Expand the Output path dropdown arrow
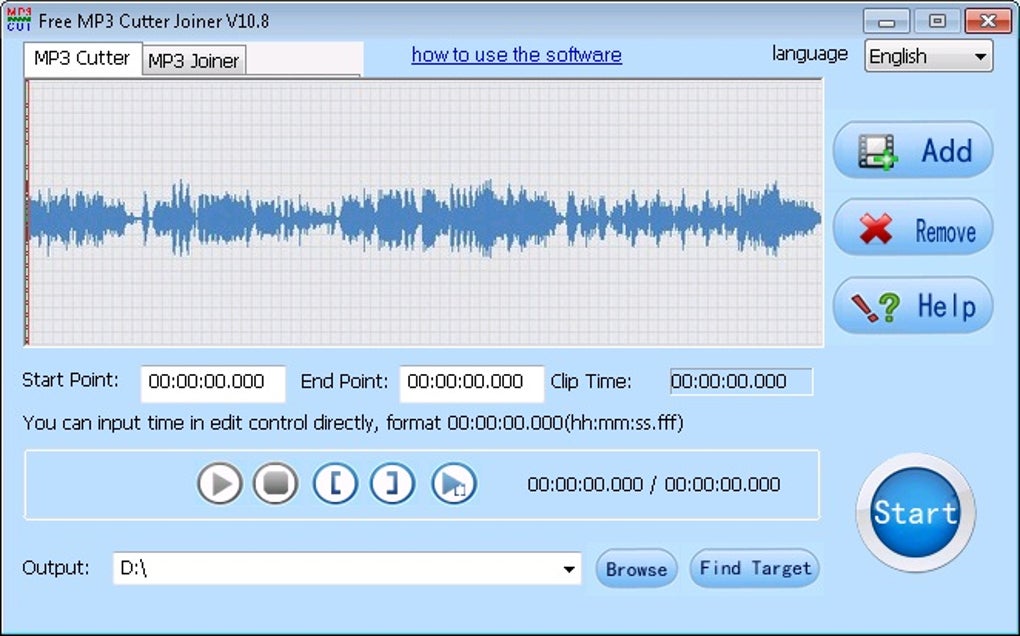This screenshot has height=636, width=1020. [x=569, y=569]
